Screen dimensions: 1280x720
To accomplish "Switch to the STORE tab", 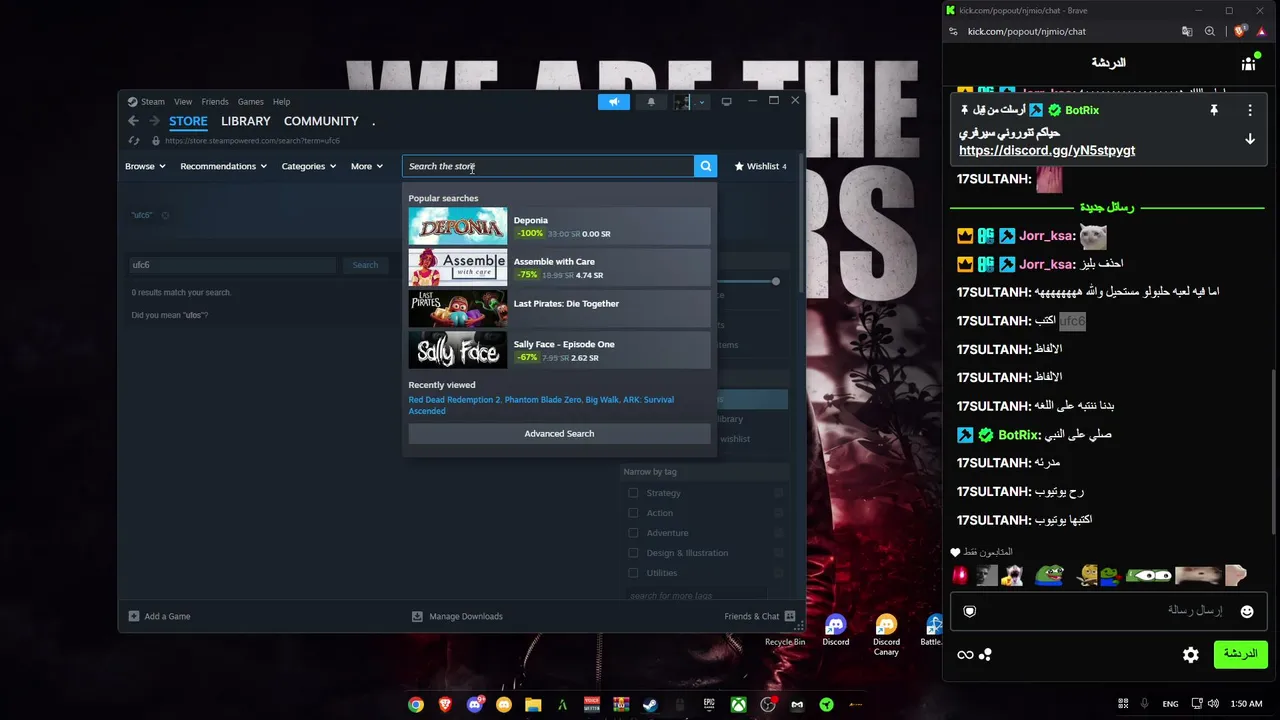I will pos(188,121).
